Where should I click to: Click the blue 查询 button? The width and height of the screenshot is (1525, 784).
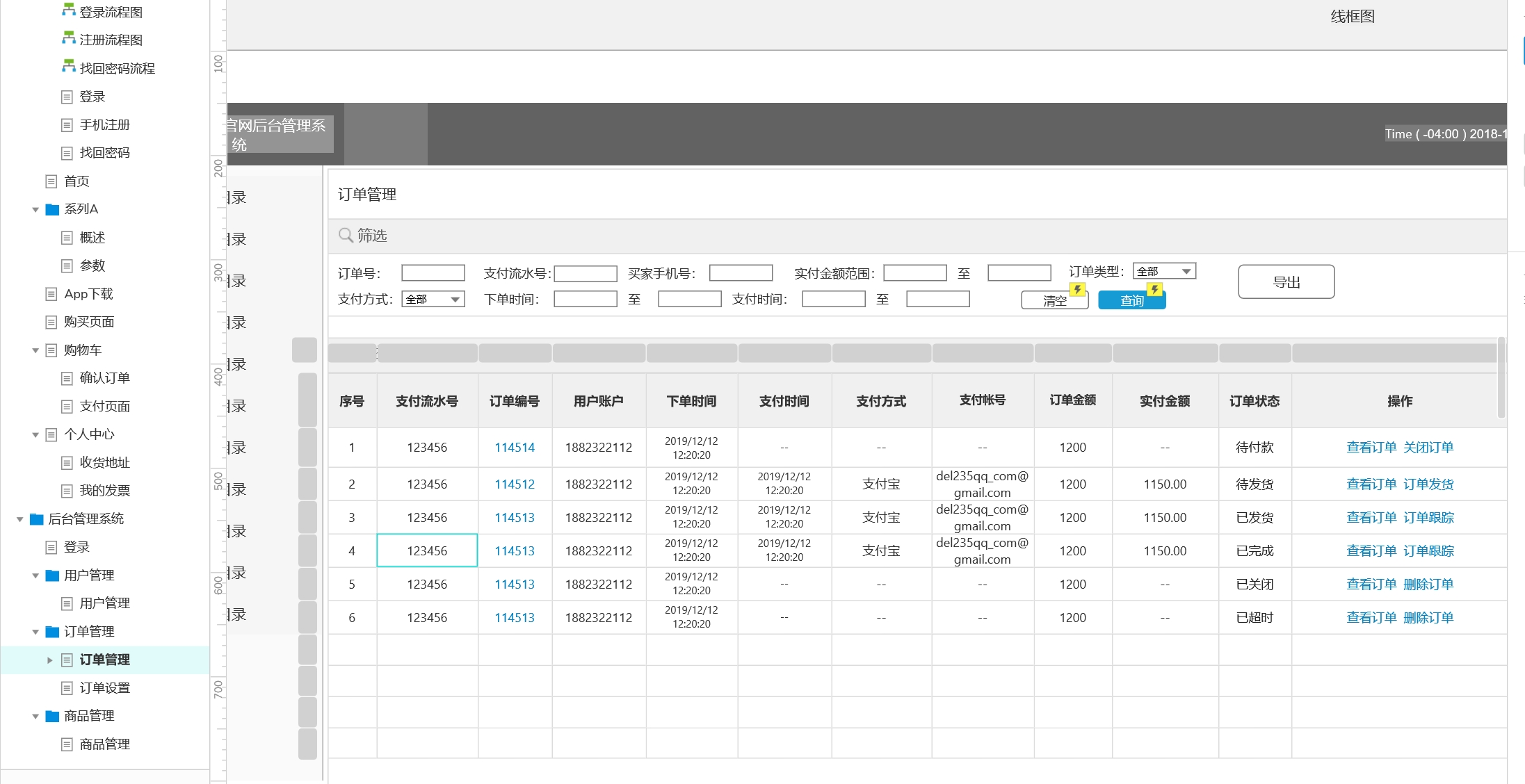(x=1131, y=300)
